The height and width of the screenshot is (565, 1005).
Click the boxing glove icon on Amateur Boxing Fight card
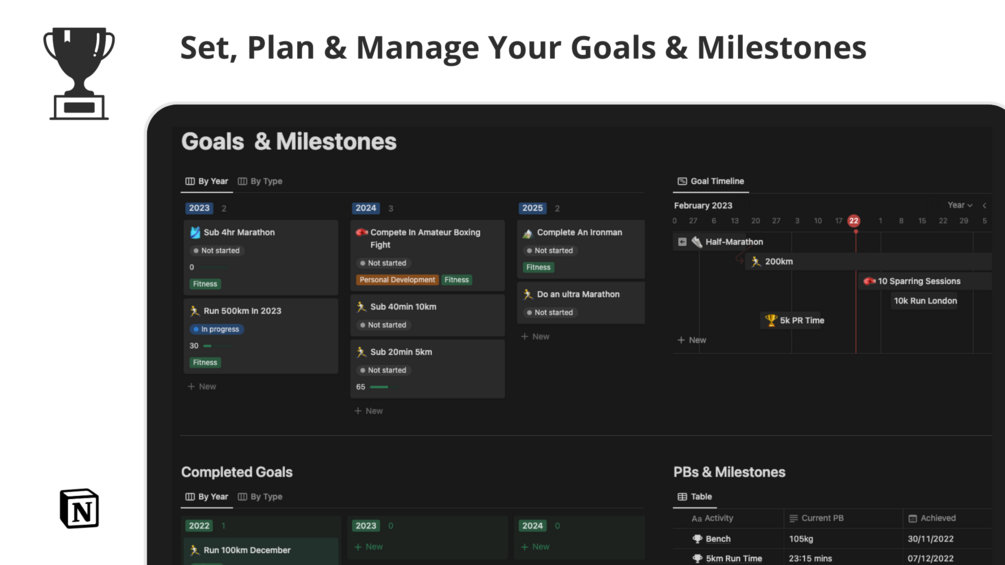[x=362, y=232]
